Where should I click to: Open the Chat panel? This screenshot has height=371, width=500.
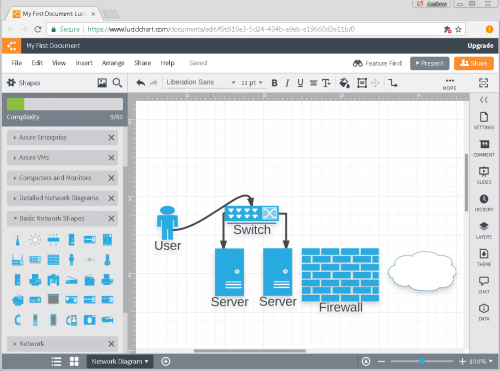(x=484, y=285)
